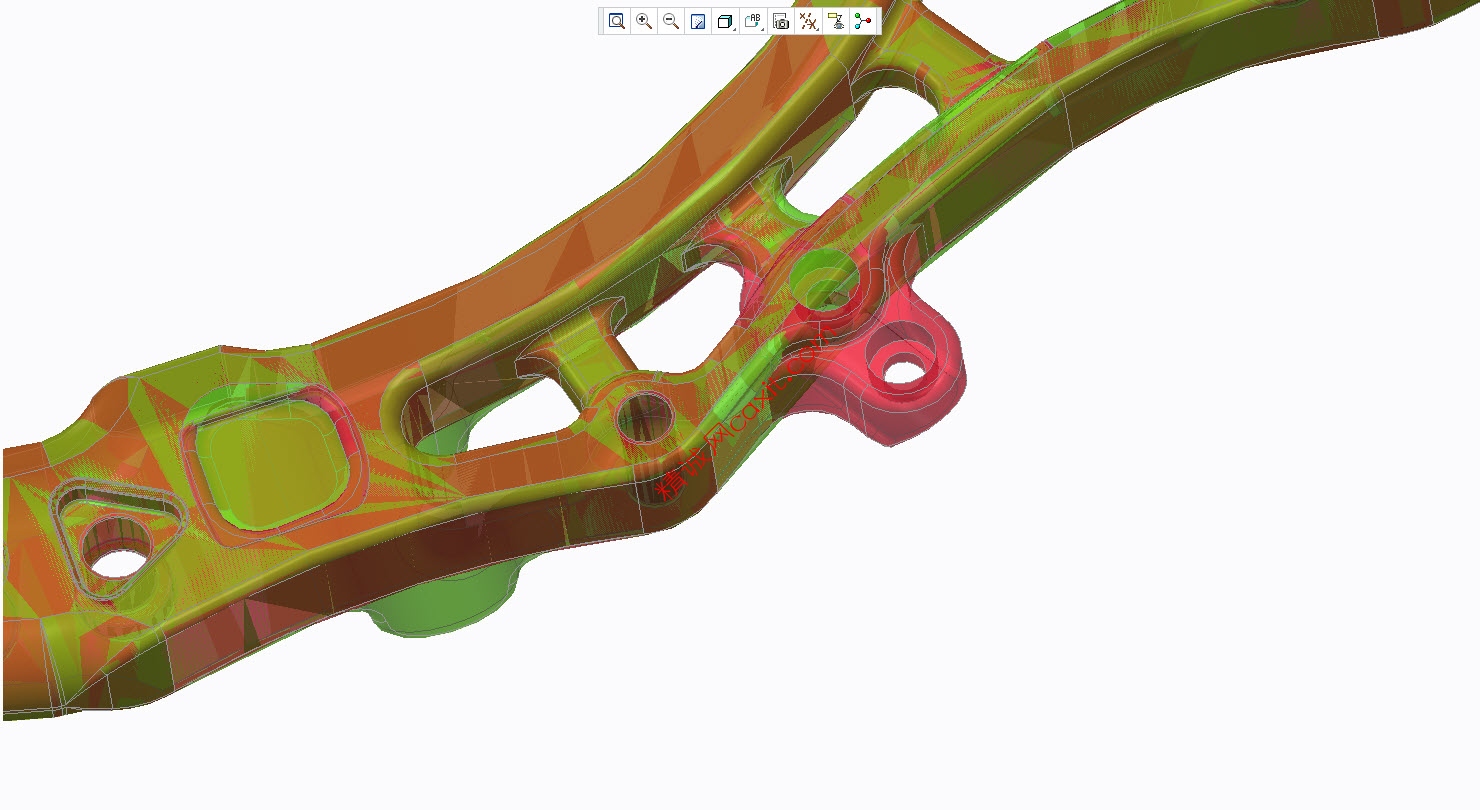
Task: Open the datum display filters dropdown
Action: (x=809, y=21)
